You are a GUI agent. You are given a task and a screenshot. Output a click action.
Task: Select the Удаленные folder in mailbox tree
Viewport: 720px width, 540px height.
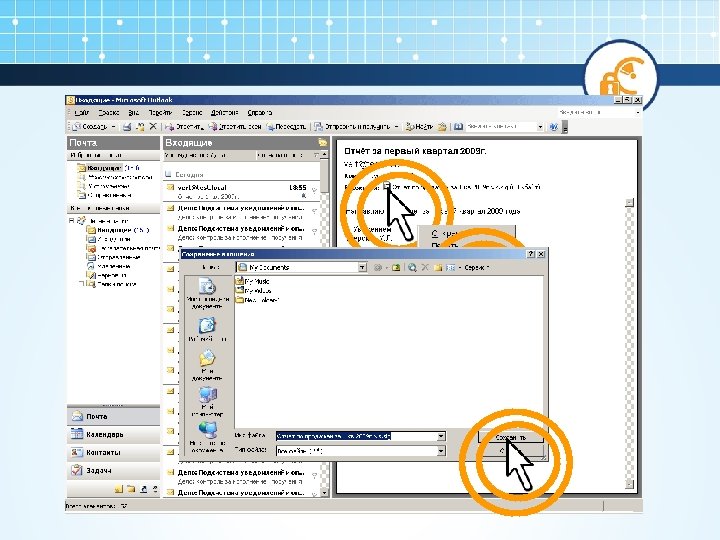tap(109, 266)
